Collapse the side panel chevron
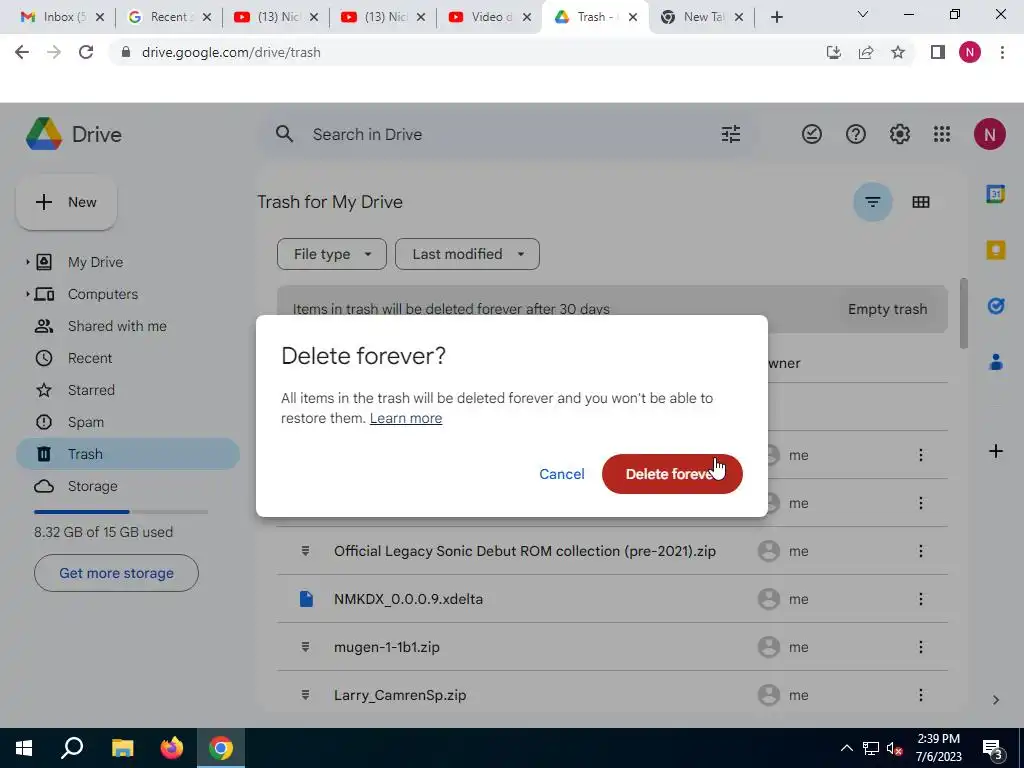The height and width of the screenshot is (768, 1024). pos(995,699)
